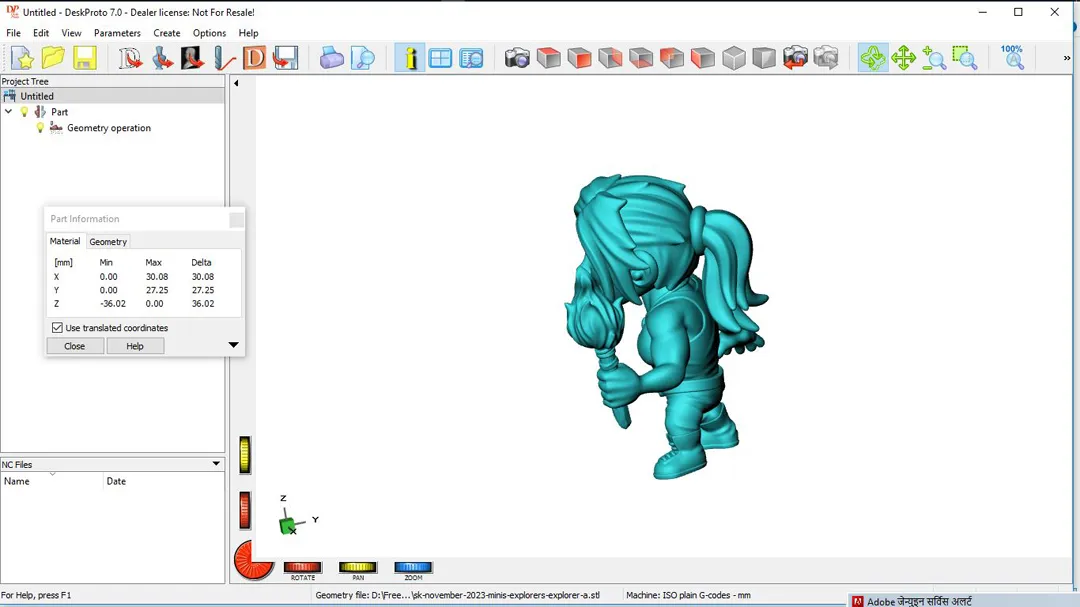Image resolution: width=1080 pixels, height=607 pixels.
Task: Open the Edit menu
Action: (41, 33)
